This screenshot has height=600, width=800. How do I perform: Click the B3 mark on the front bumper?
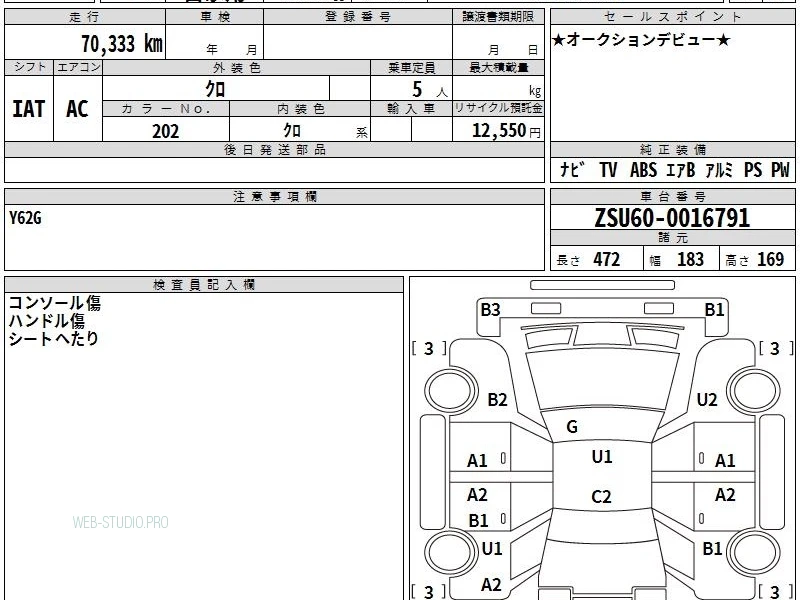click(x=490, y=310)
